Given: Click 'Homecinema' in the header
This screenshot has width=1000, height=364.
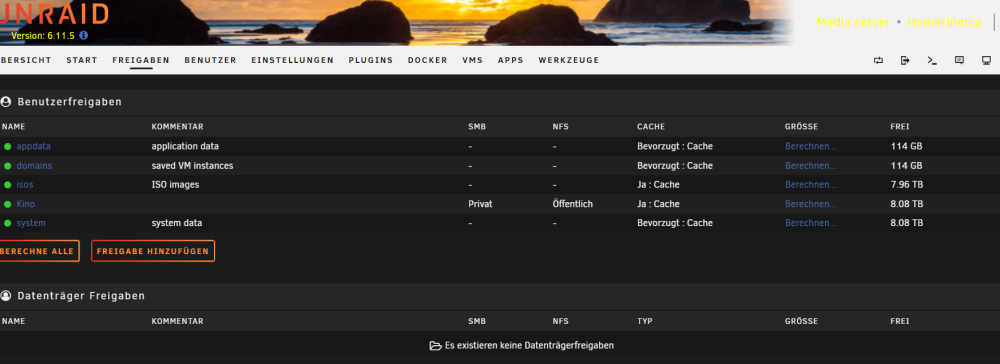Looking at the screenshot, I should [944, 22].
